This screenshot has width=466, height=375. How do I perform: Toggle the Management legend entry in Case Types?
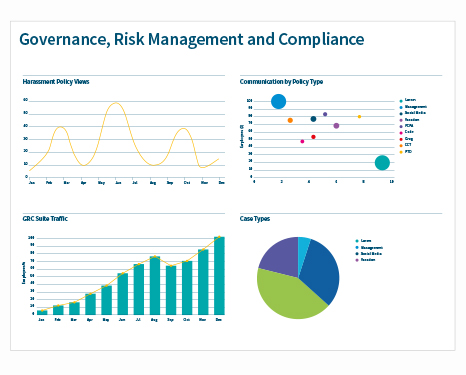point(369,248)
